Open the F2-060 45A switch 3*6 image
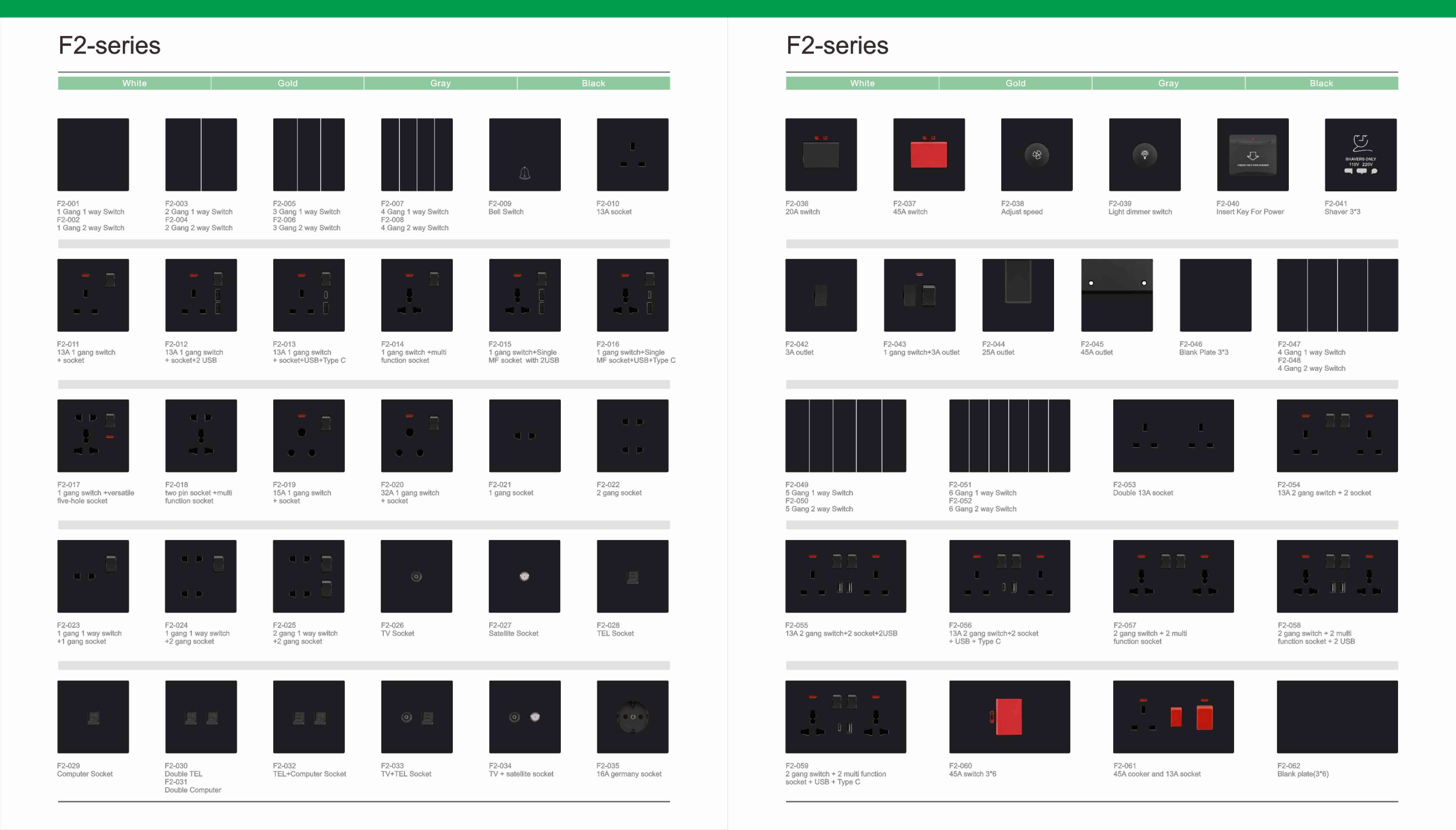This screenshot has height=830, width=1456. click(x=1010, y=717)
